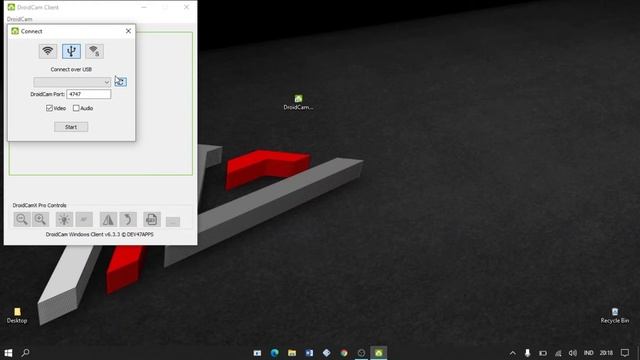This screenshot has height=360, width=640.
Task: Open the USB device dropdown list
Action: click(72, 82)
